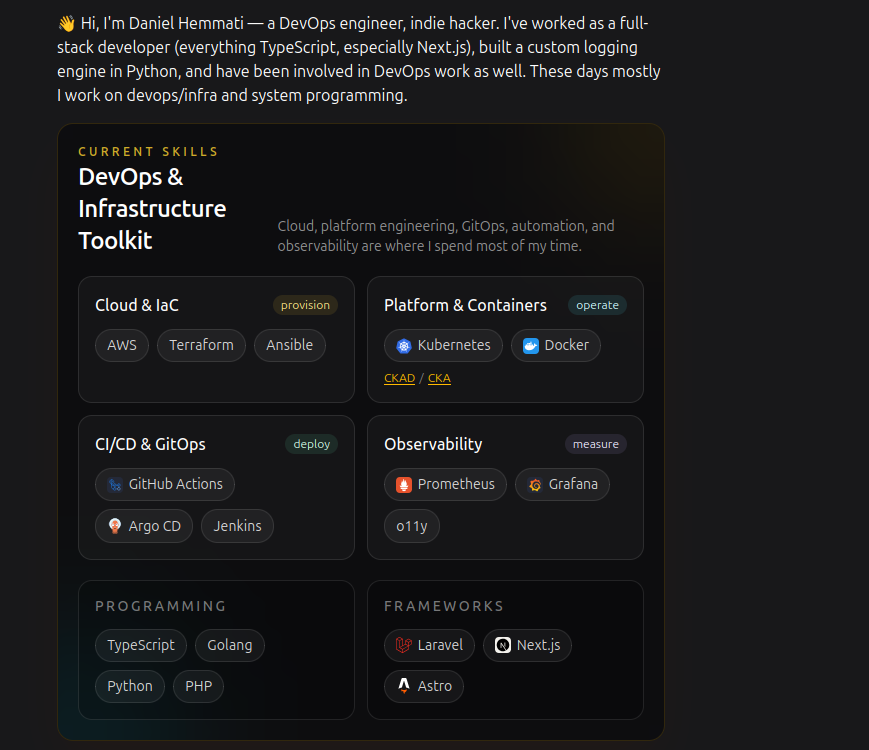Viewport: 869px width, 750px height.
Task: Select the Terraform skill chip
Action: click(201, 345)
